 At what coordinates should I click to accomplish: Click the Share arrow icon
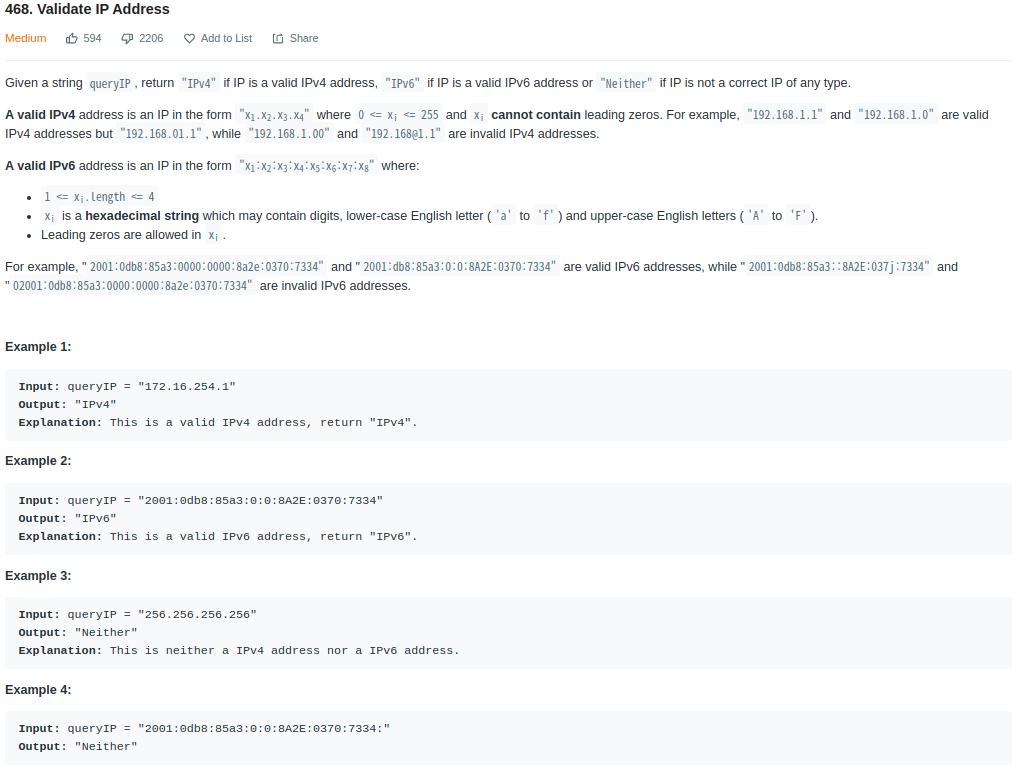tap(278, 39)
